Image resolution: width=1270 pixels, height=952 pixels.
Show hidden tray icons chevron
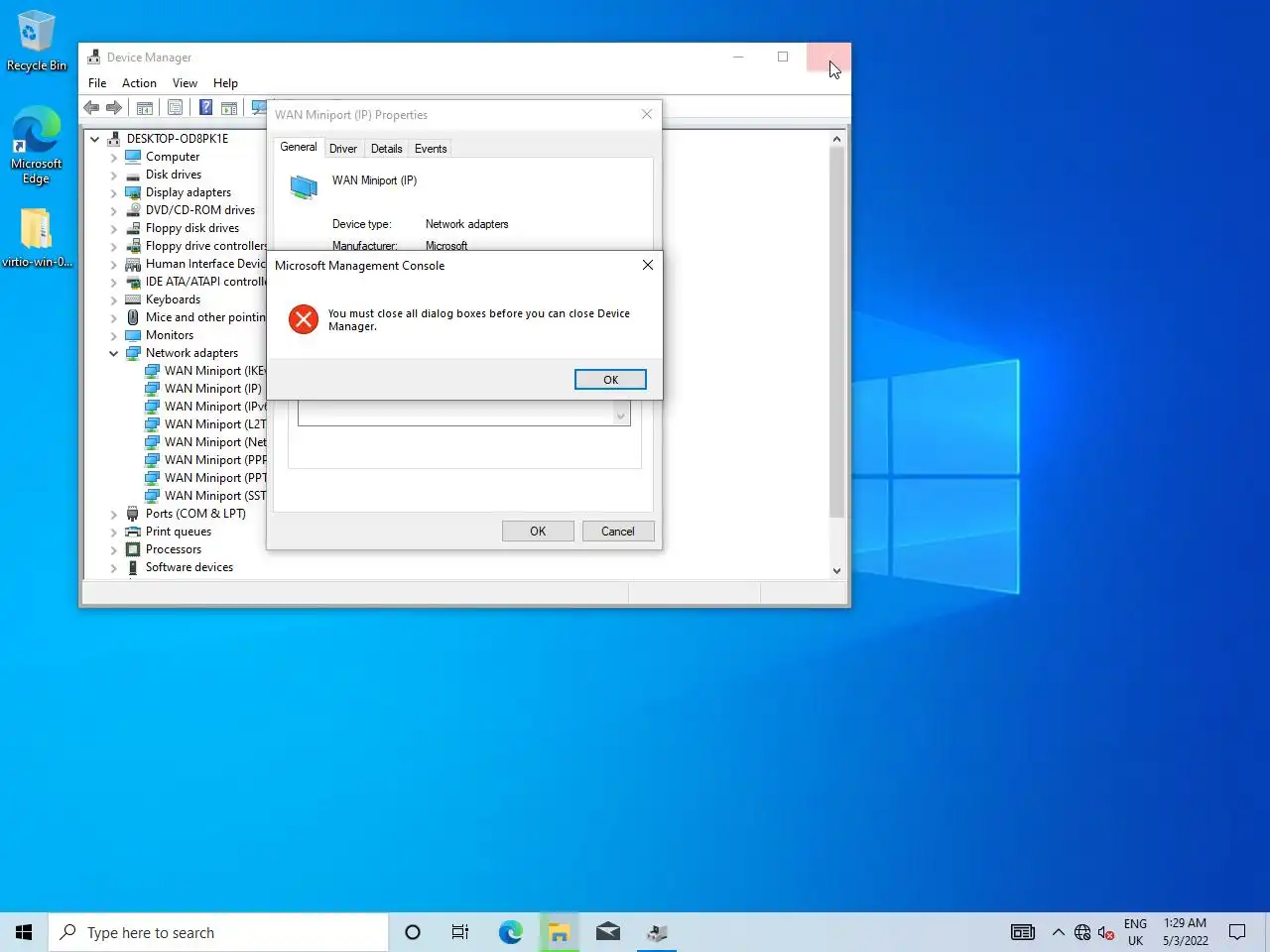(1058, 932)
